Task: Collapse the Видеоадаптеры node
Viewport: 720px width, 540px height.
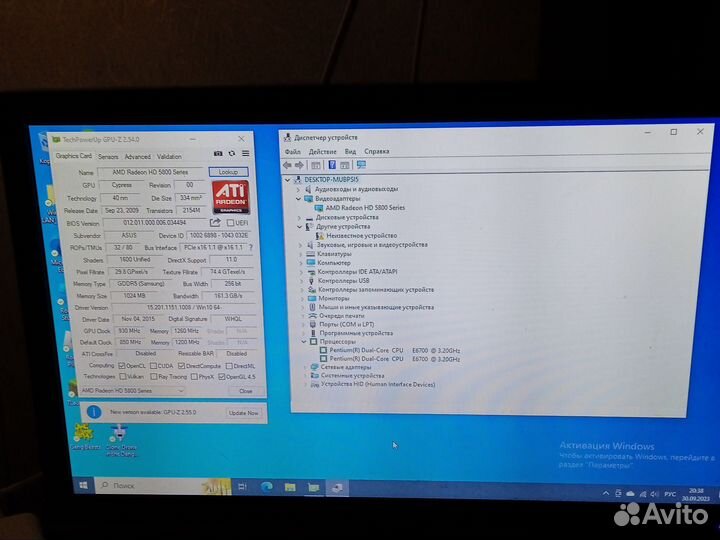Action: (298, 199)
